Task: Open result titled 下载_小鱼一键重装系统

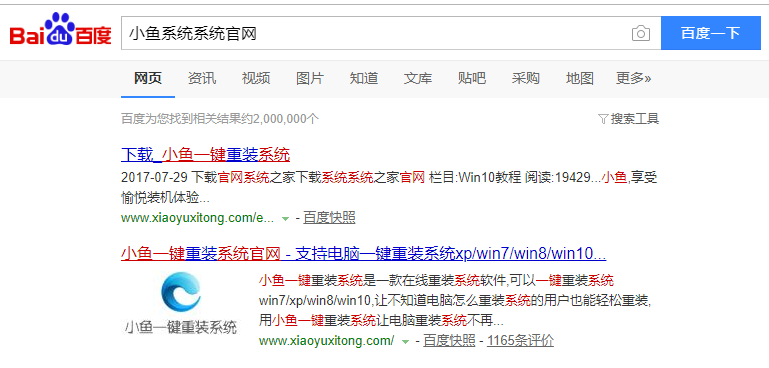Action: 205,155
